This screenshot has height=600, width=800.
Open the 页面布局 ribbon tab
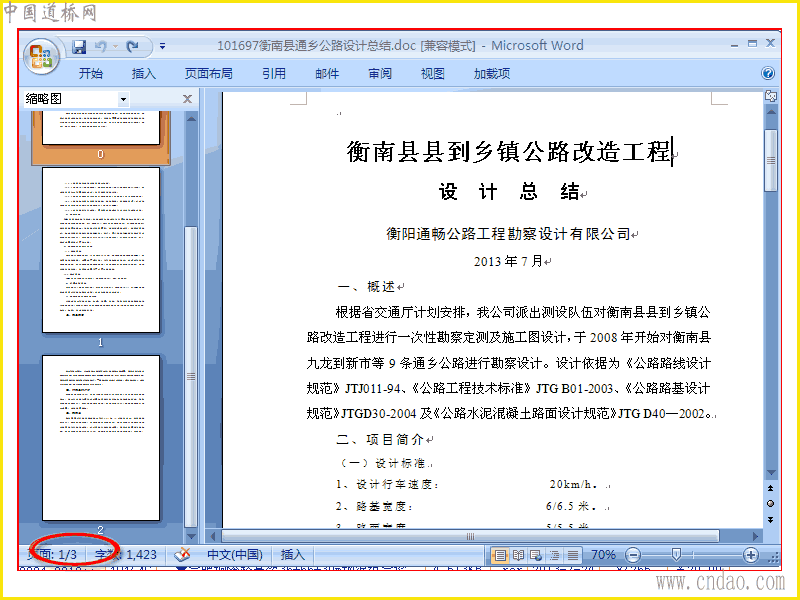tap(209, 73)
